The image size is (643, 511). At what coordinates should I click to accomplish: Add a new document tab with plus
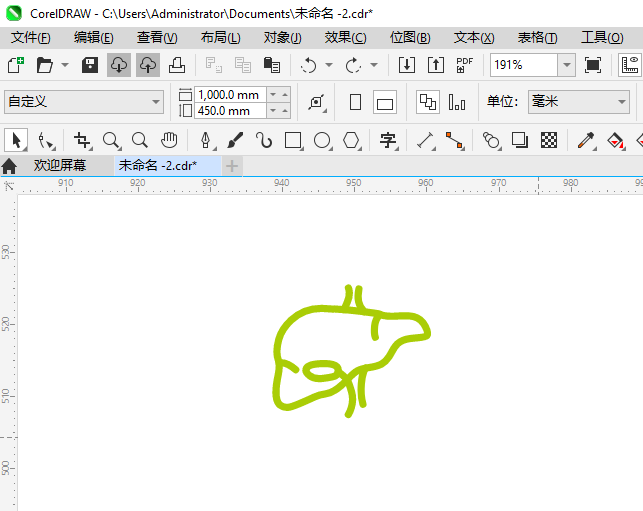click(x=232, y=166)
